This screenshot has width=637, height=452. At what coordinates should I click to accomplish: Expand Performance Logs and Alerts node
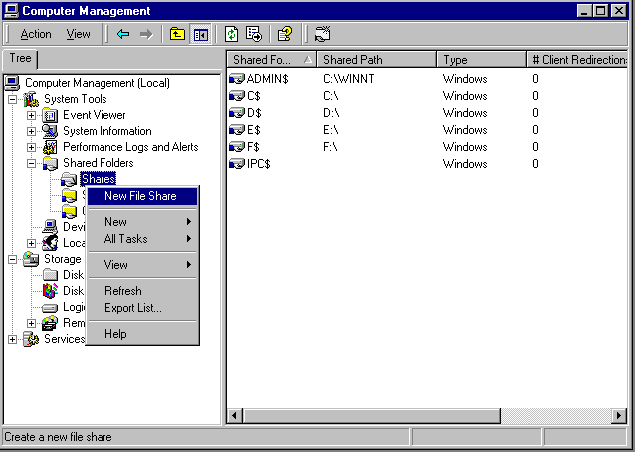[x=31, y=147]
